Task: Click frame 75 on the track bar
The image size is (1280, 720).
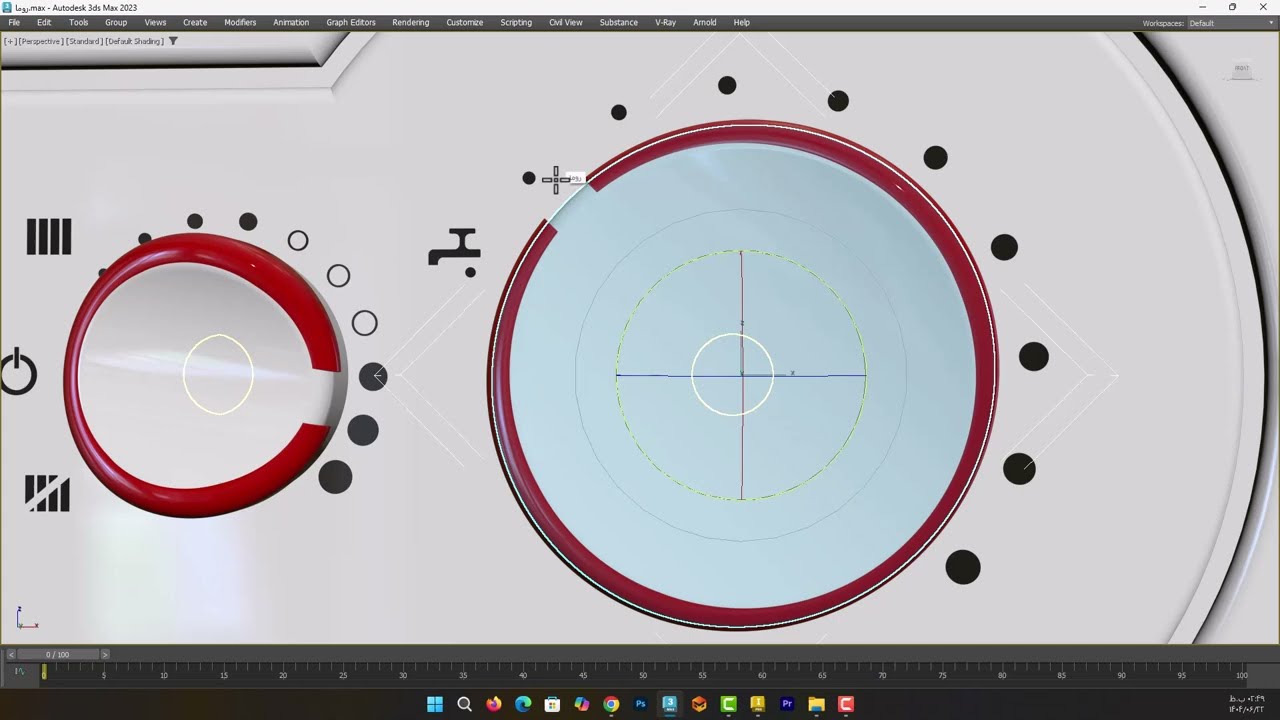Action: click(x=942, y=674)
